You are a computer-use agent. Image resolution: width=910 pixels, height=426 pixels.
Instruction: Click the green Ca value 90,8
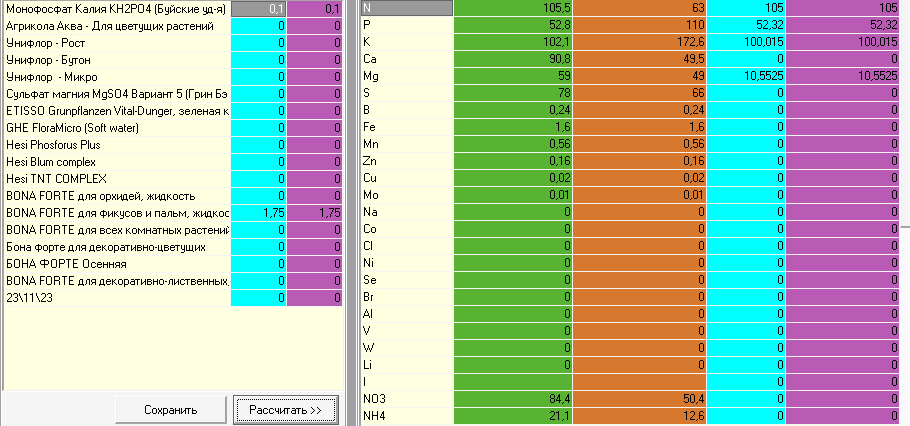pyautogui.click(x=513, y=59)
